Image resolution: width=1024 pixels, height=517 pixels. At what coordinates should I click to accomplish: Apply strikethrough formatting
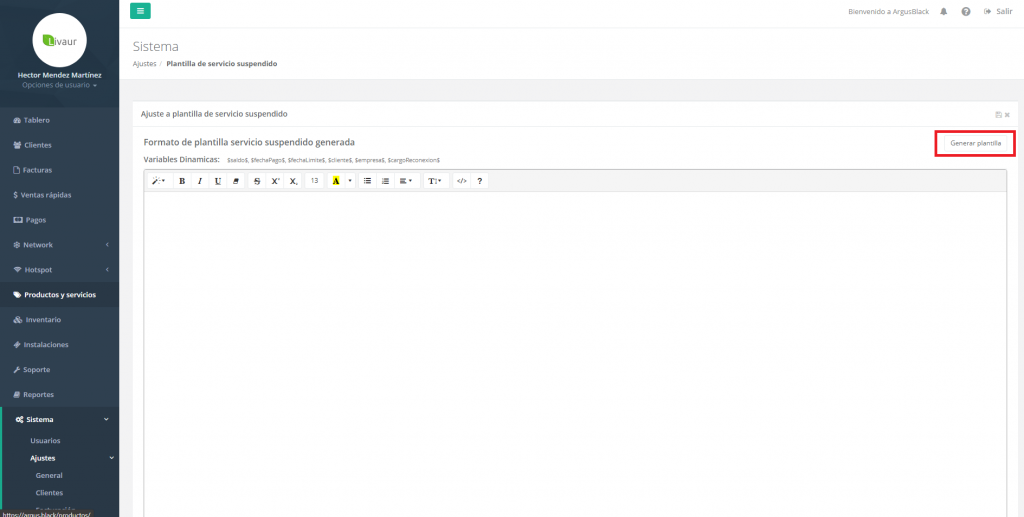pyautogui.click(x=257, y=181)
